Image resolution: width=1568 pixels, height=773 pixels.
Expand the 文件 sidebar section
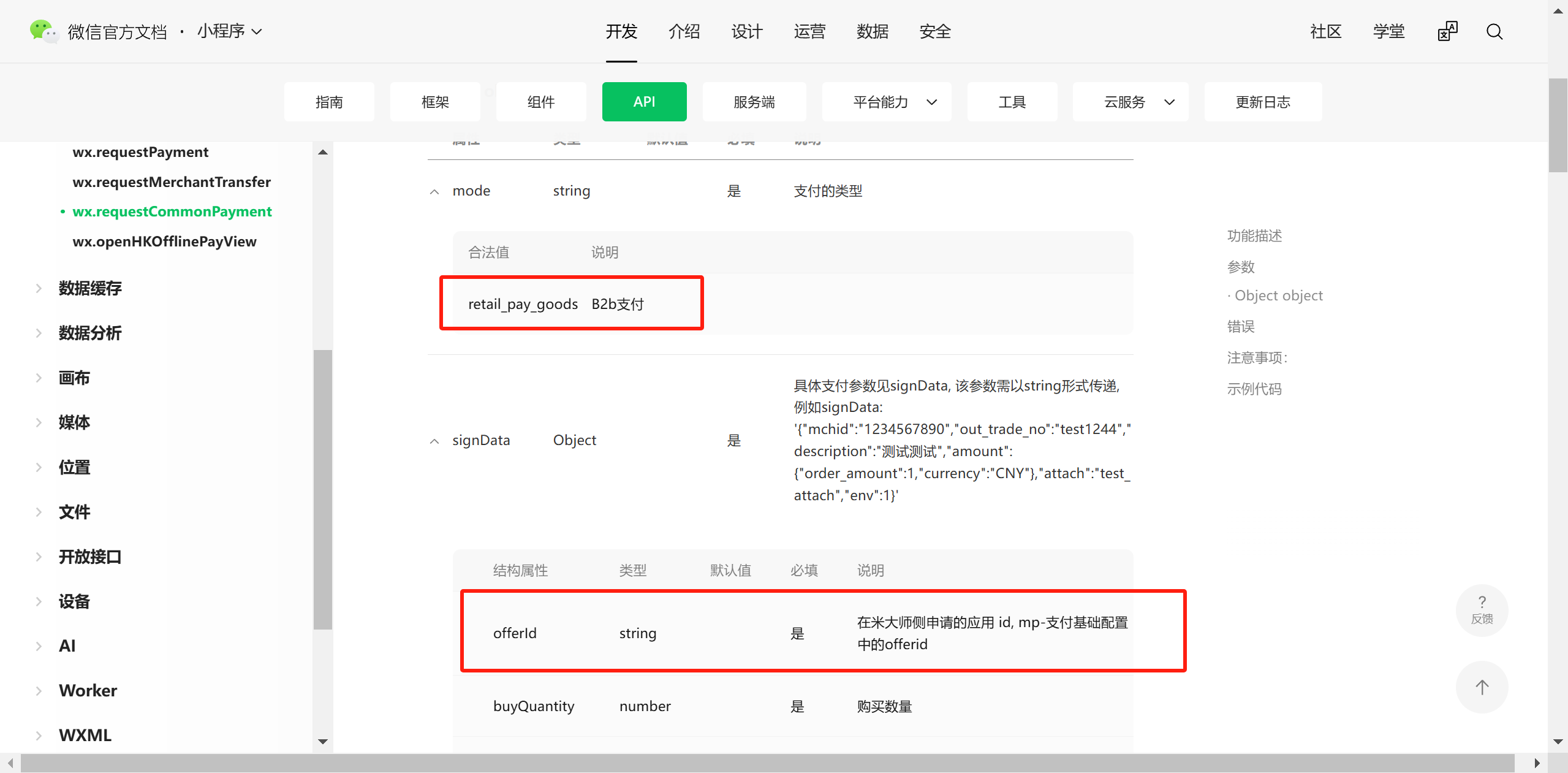[39, 512]
